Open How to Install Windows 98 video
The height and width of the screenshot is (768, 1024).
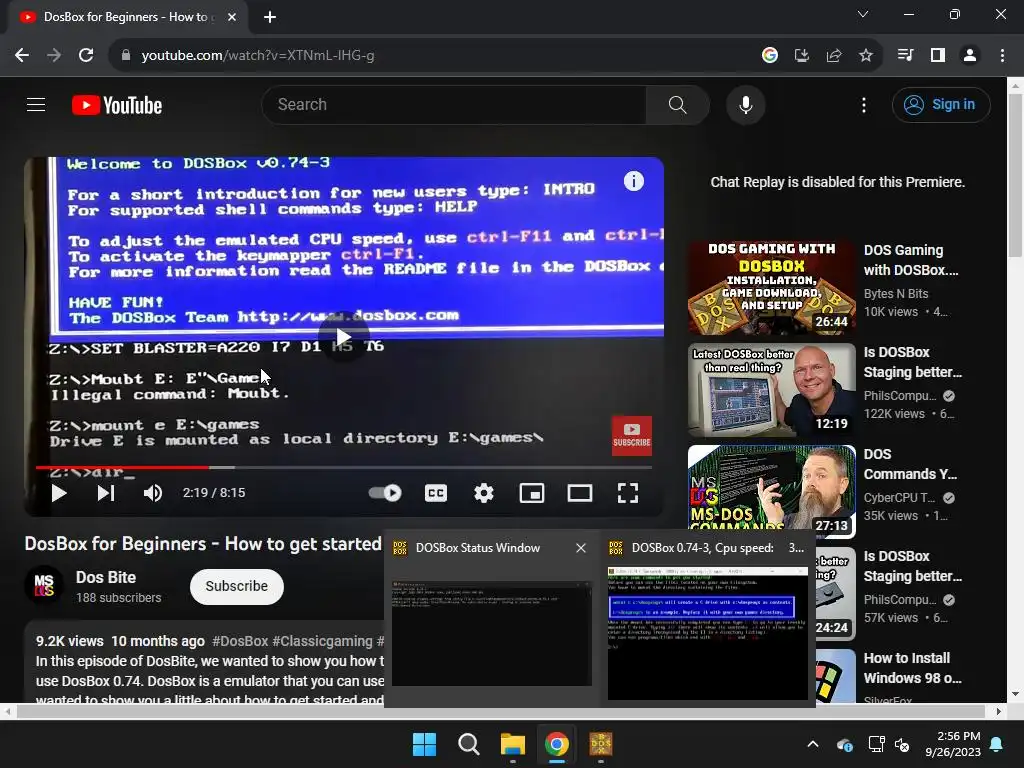pos(906,667)
